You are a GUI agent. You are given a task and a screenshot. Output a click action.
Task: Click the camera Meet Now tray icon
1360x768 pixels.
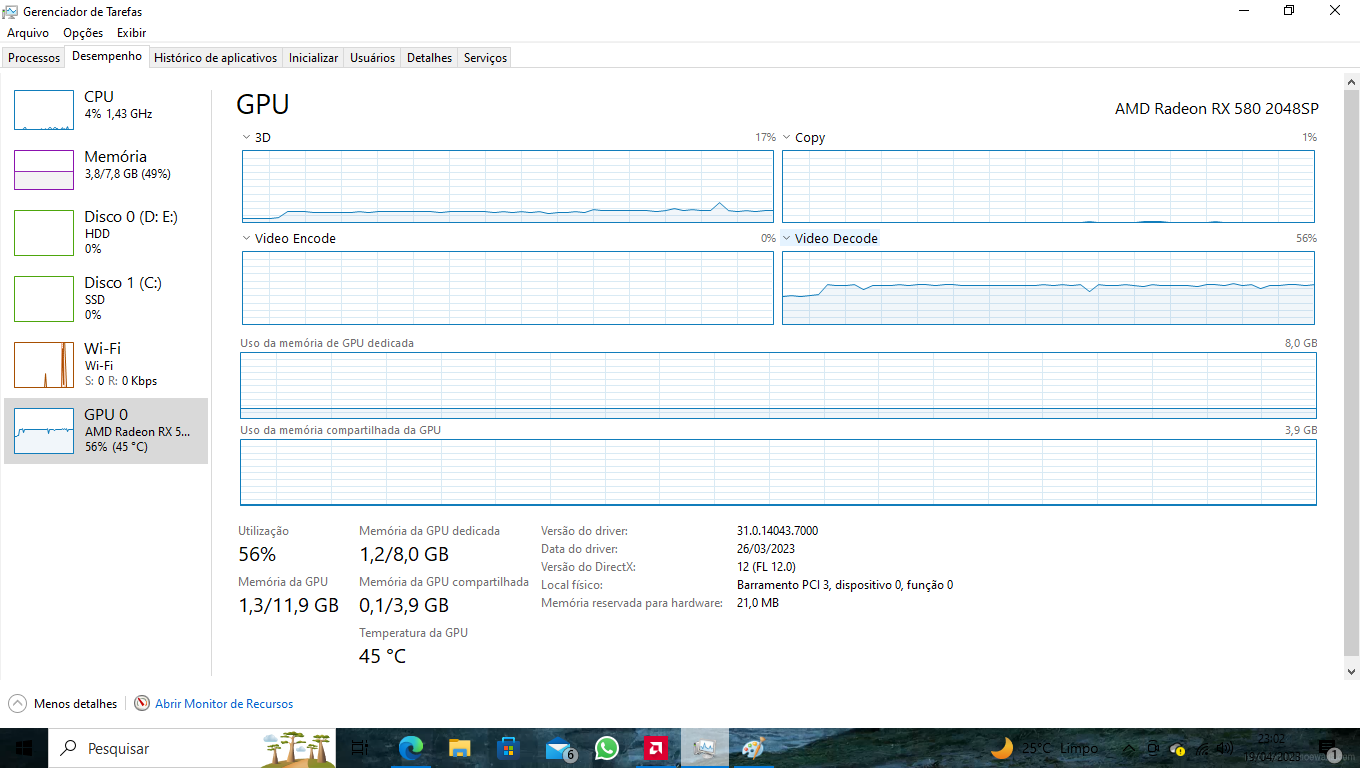coord(1153,748)
